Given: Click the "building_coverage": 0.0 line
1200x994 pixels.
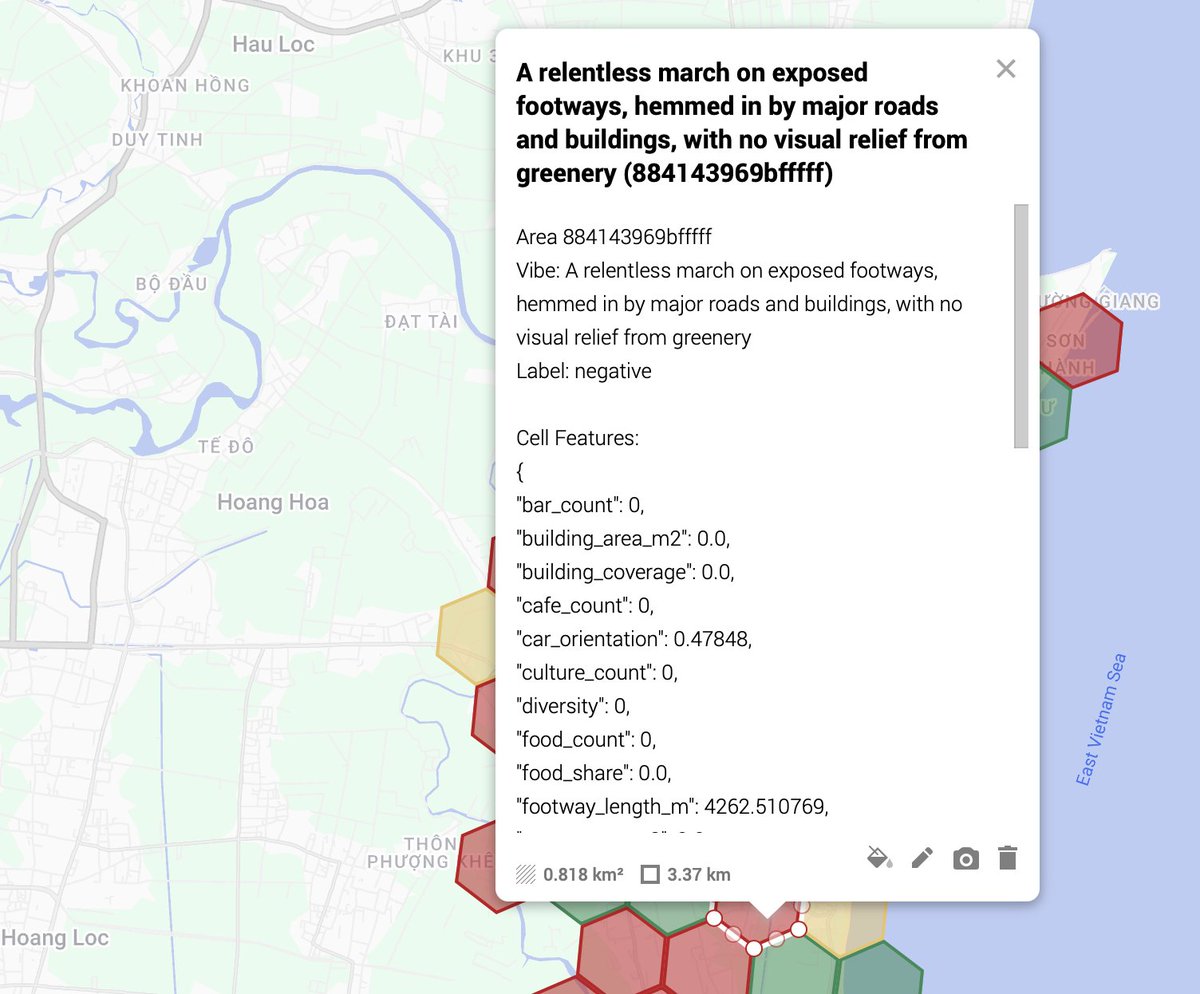Looking at the screenshot, I should click(626, 572).
